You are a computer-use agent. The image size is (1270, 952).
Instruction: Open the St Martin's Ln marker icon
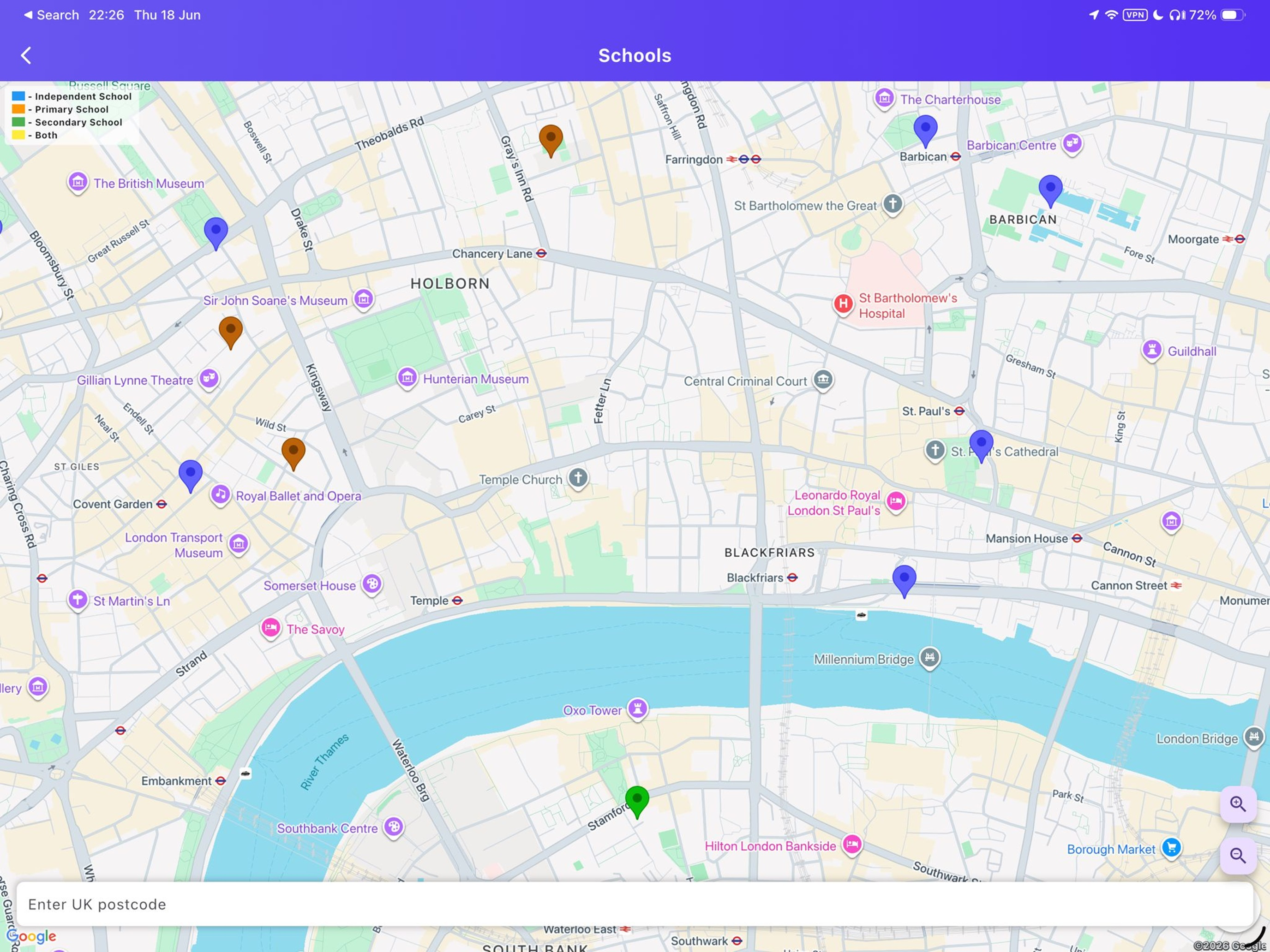[x=78, y=600]
